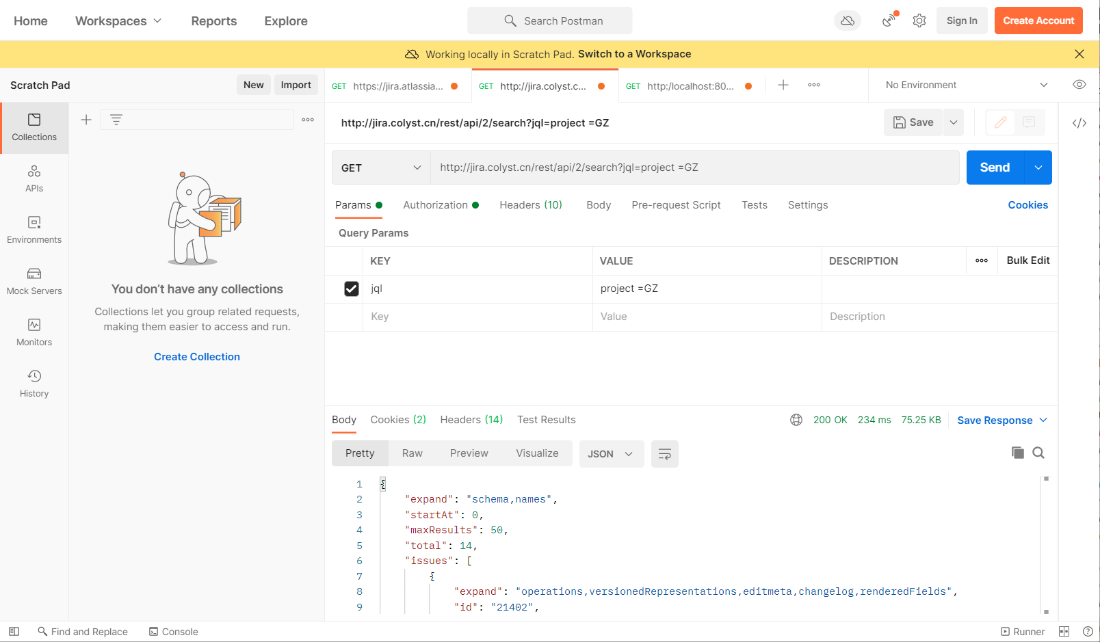Open the Monitors sidebar panel
This screenshot has height=642, width=1100.
pos(34,332)
